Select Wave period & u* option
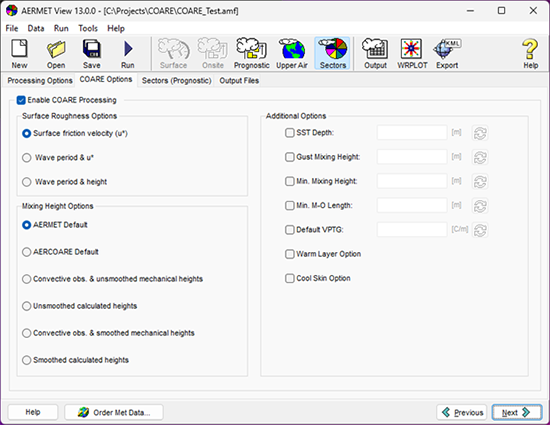The height and width of the screenshot is (425, 550). [26, 158]
